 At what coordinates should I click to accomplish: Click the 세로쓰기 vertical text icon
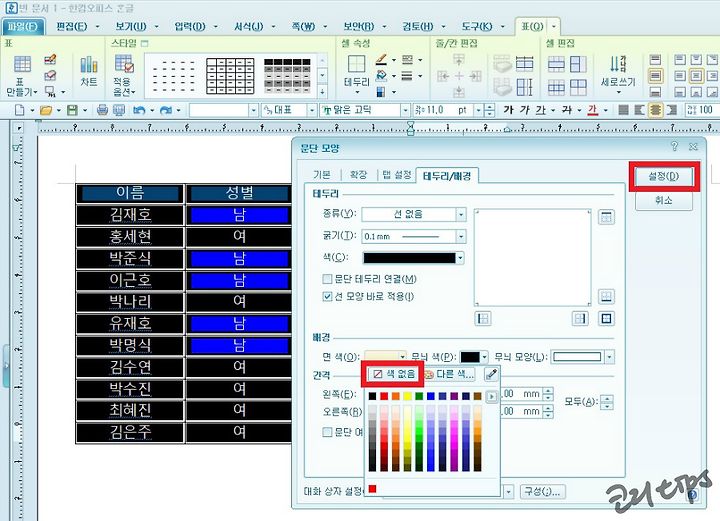pyautogui.click(x=618, y=64)
